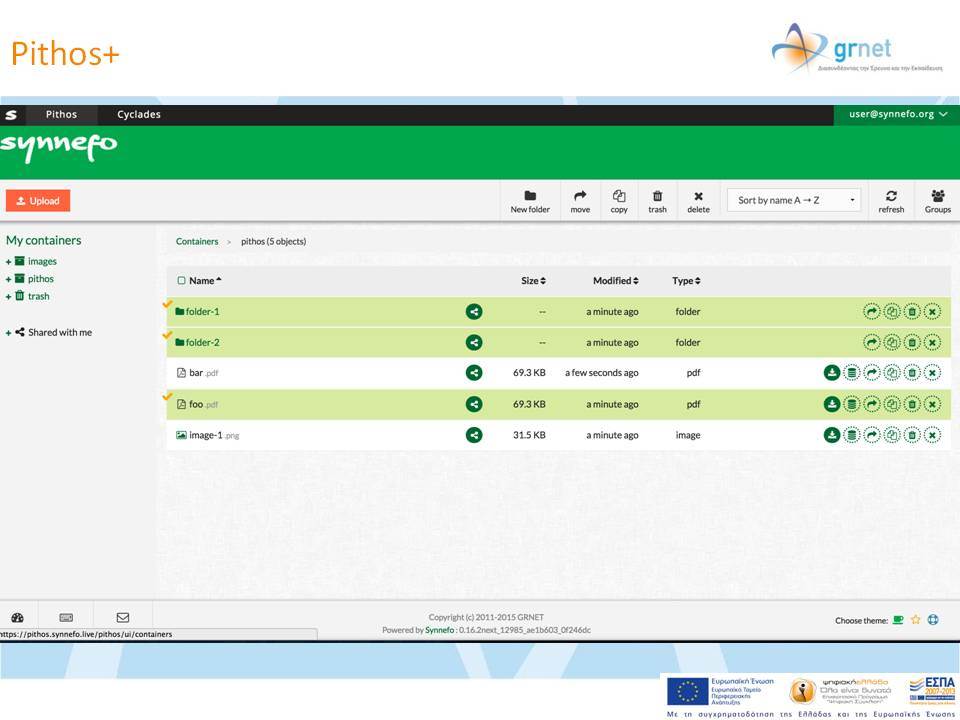Click the keyboard icon in footer

[x=66, y=618]
